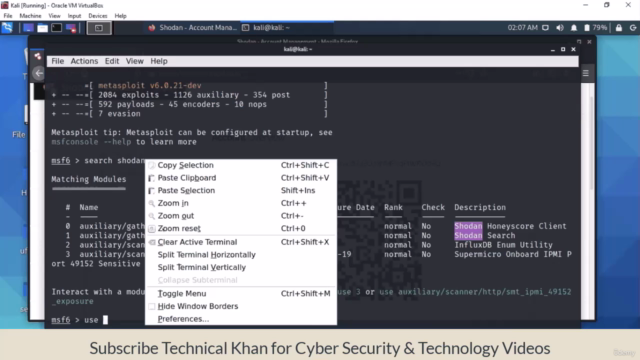The height and width of the screenshot is (360, 640).
Task: Click 'Shodan Honeyscore Client' description text
Action: [510, 226]
